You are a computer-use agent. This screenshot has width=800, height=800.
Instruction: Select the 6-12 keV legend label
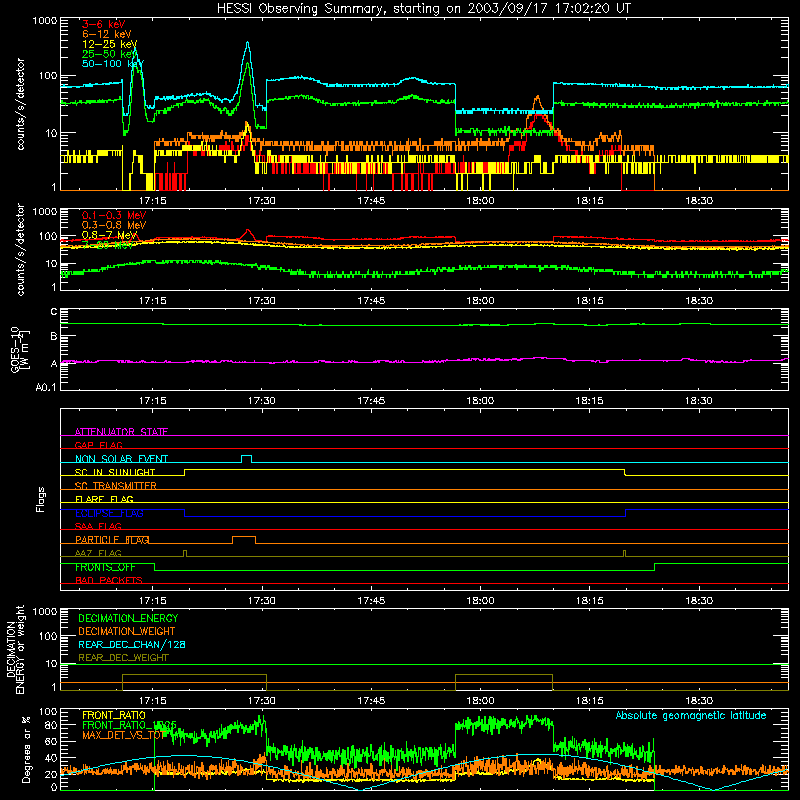pyautogui.click(x=106, y=34)
